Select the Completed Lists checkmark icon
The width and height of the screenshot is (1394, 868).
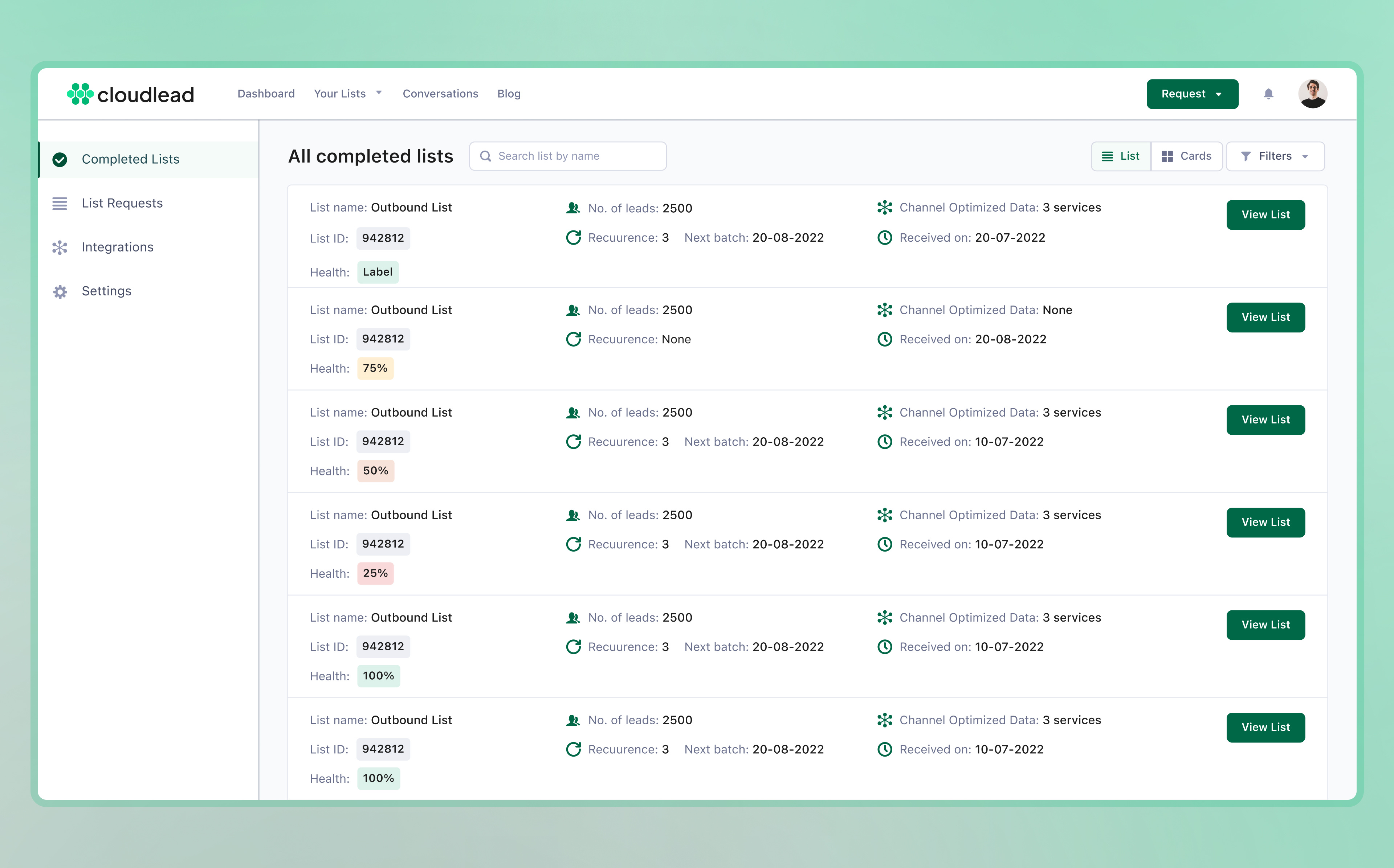tap(60, 160)
